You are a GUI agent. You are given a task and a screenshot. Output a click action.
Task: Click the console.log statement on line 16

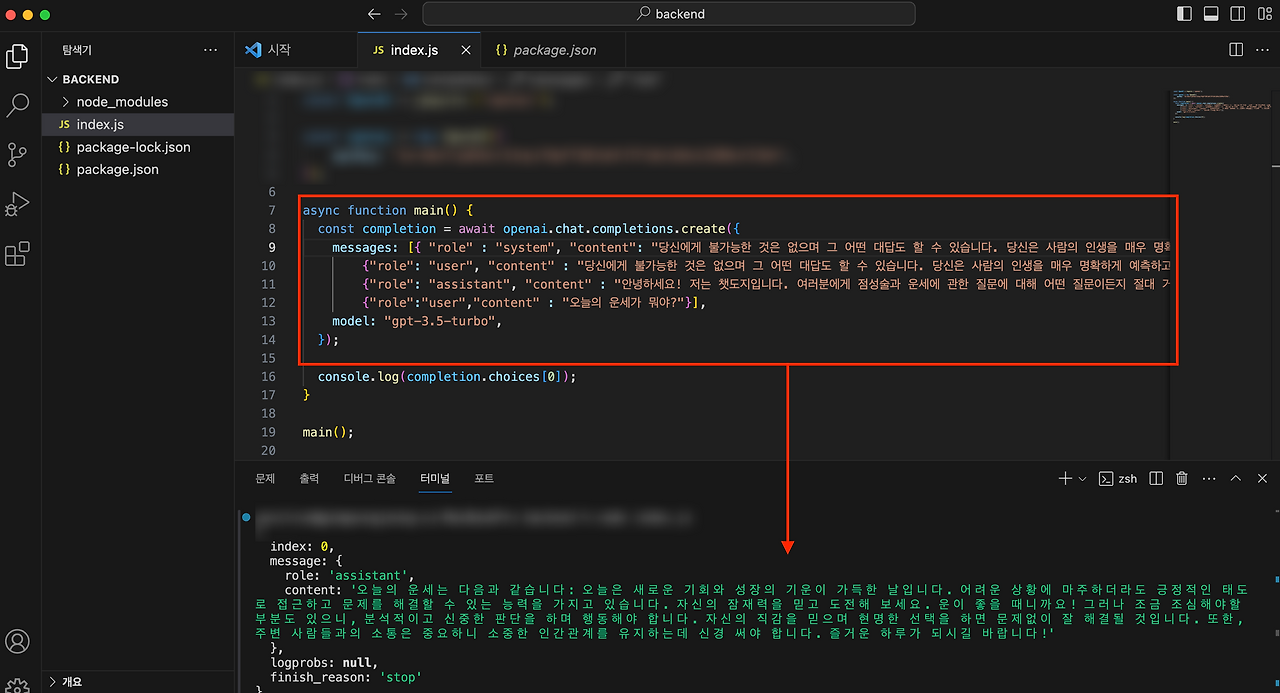coord(447,377)
